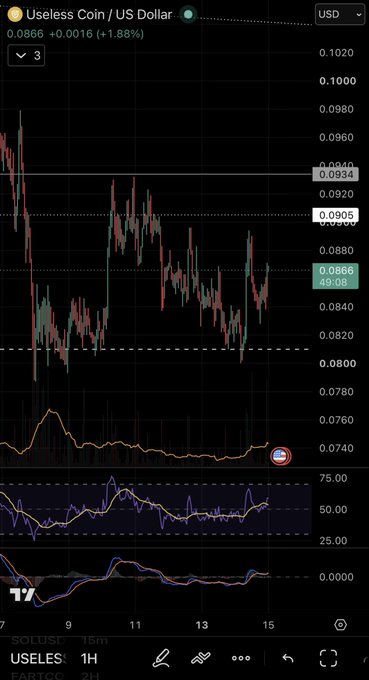The height and width of the screenshot is (680, 369).
Task: Tap the green market status dot
Action: [x=188, y=14]
